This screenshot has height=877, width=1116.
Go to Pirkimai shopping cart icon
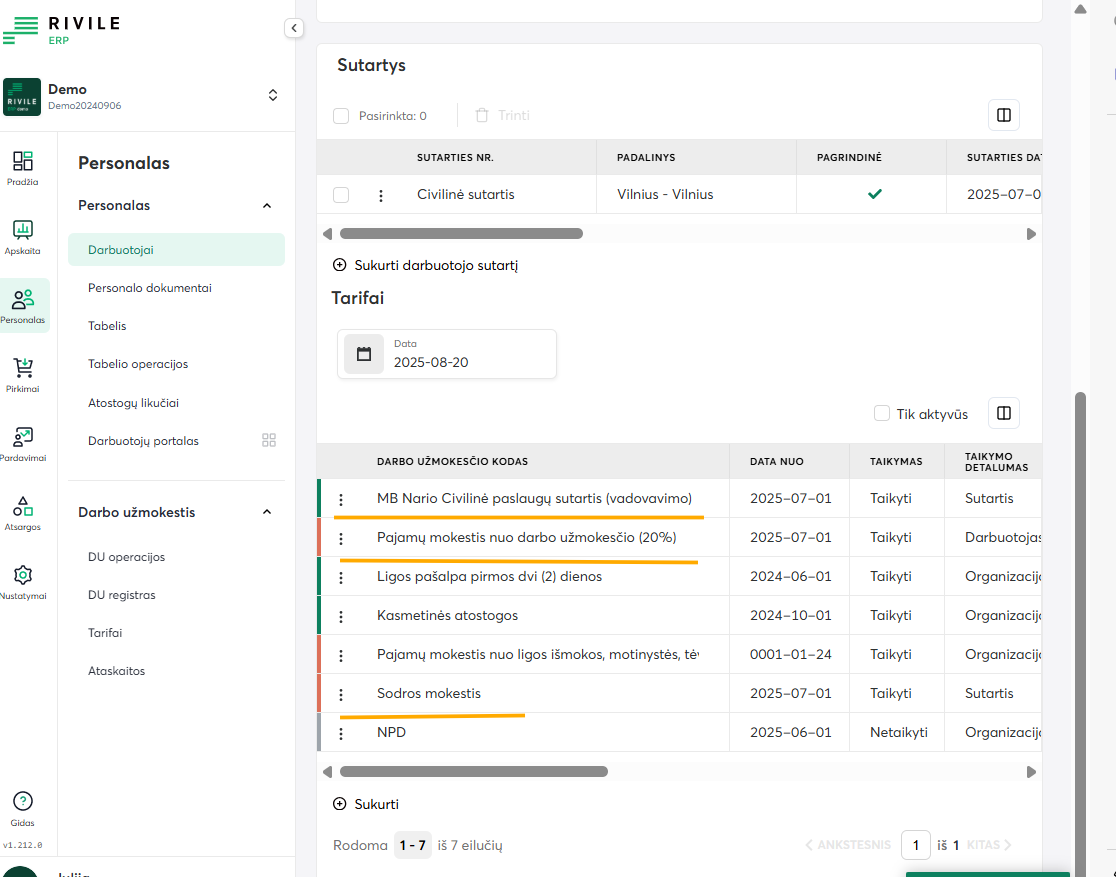point(22,374)
